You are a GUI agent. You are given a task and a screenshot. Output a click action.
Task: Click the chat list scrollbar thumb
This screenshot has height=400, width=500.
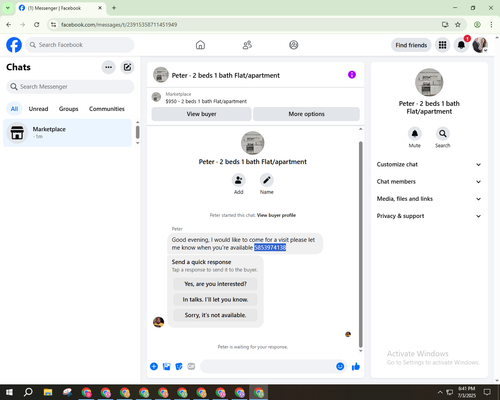point(137,132)
